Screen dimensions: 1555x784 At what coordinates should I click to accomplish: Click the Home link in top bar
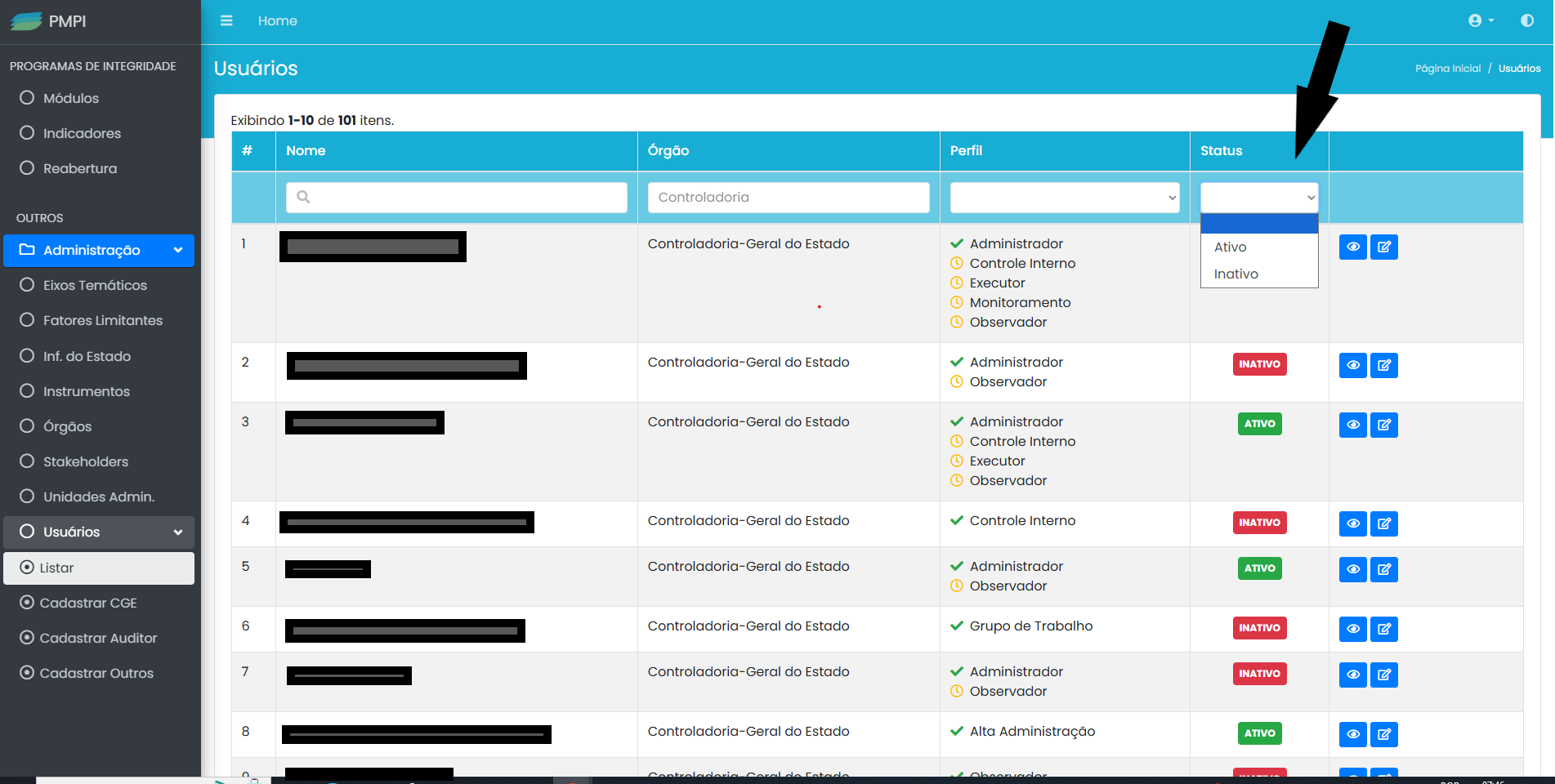277,21
